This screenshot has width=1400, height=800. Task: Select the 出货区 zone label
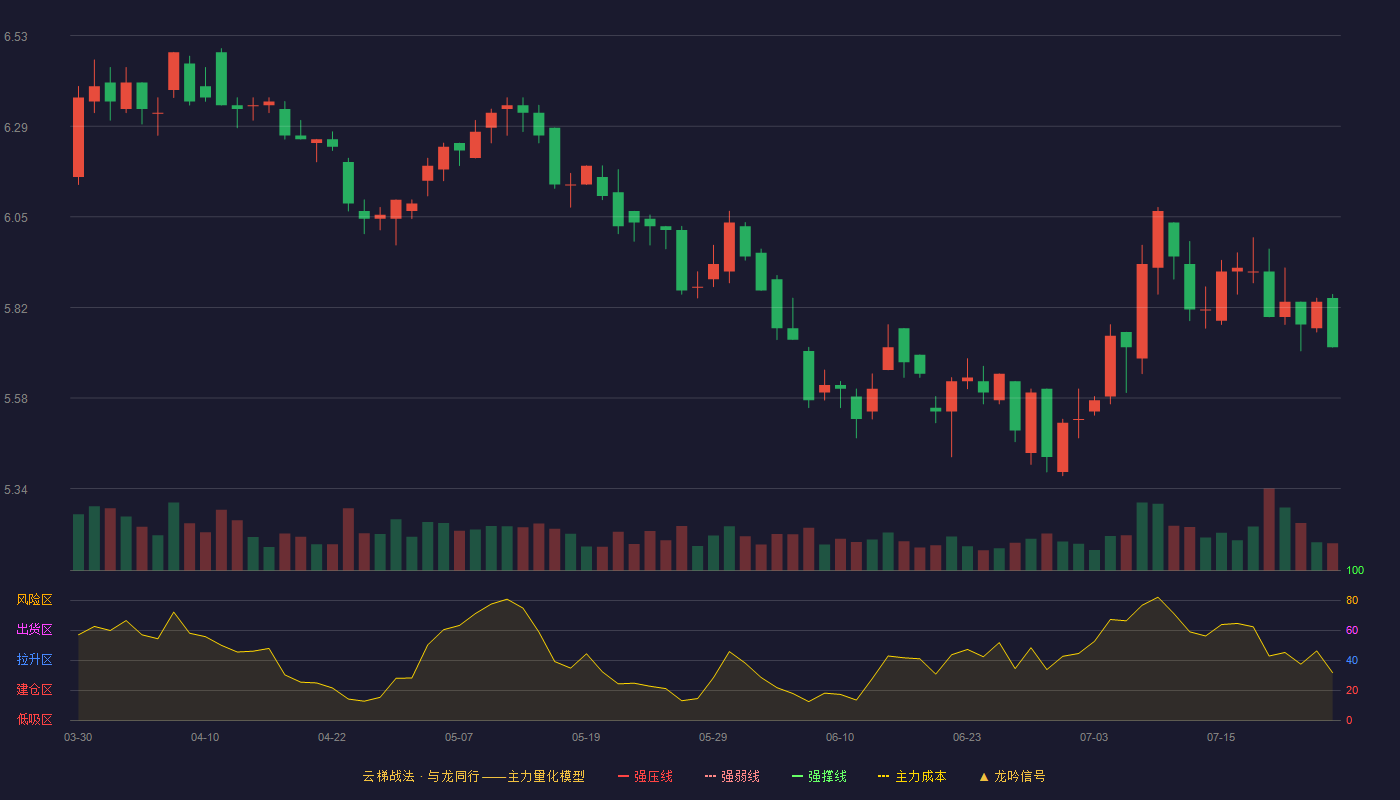tap(34, 630)
